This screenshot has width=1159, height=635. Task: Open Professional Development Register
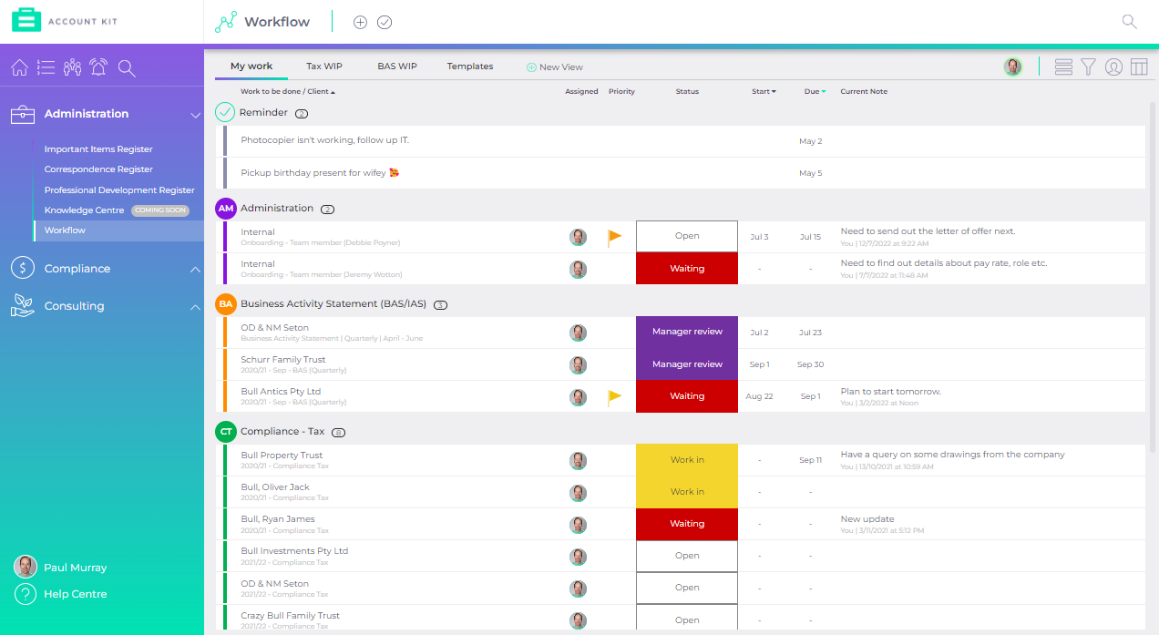(119, 190)
